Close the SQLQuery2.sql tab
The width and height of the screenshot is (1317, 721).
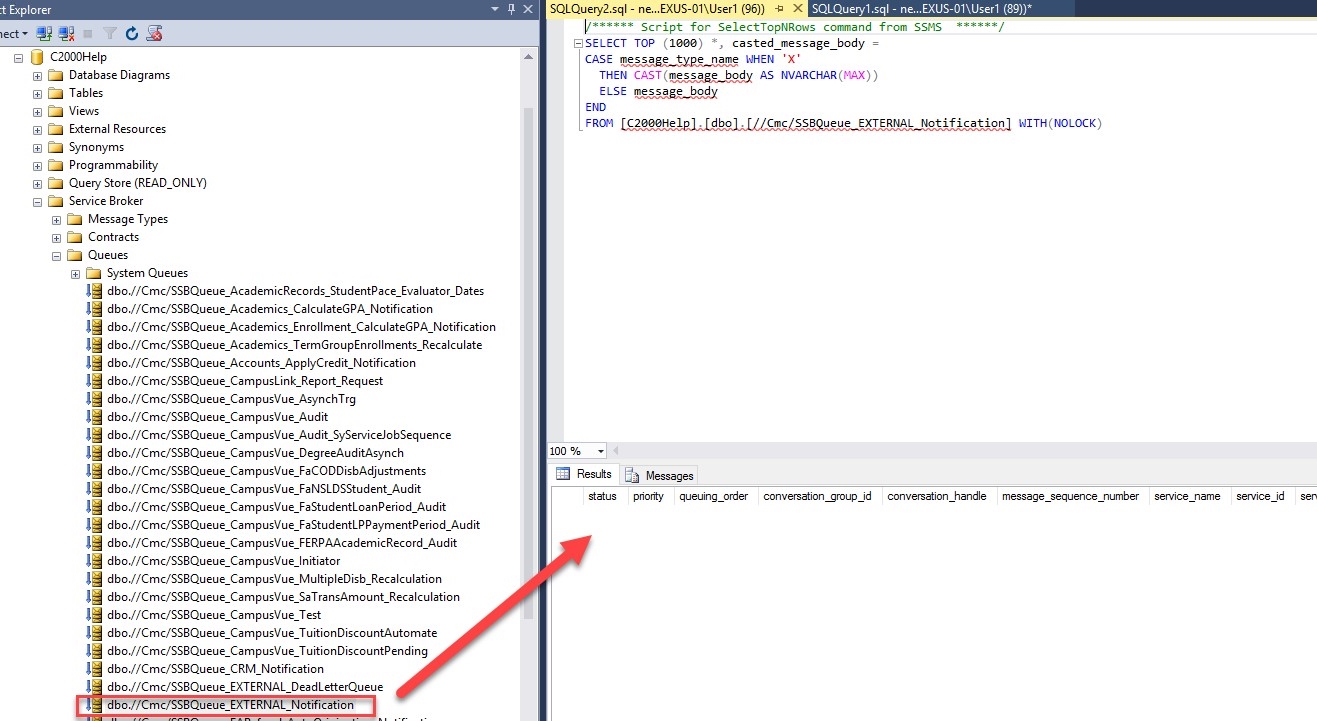pos(797,8)
